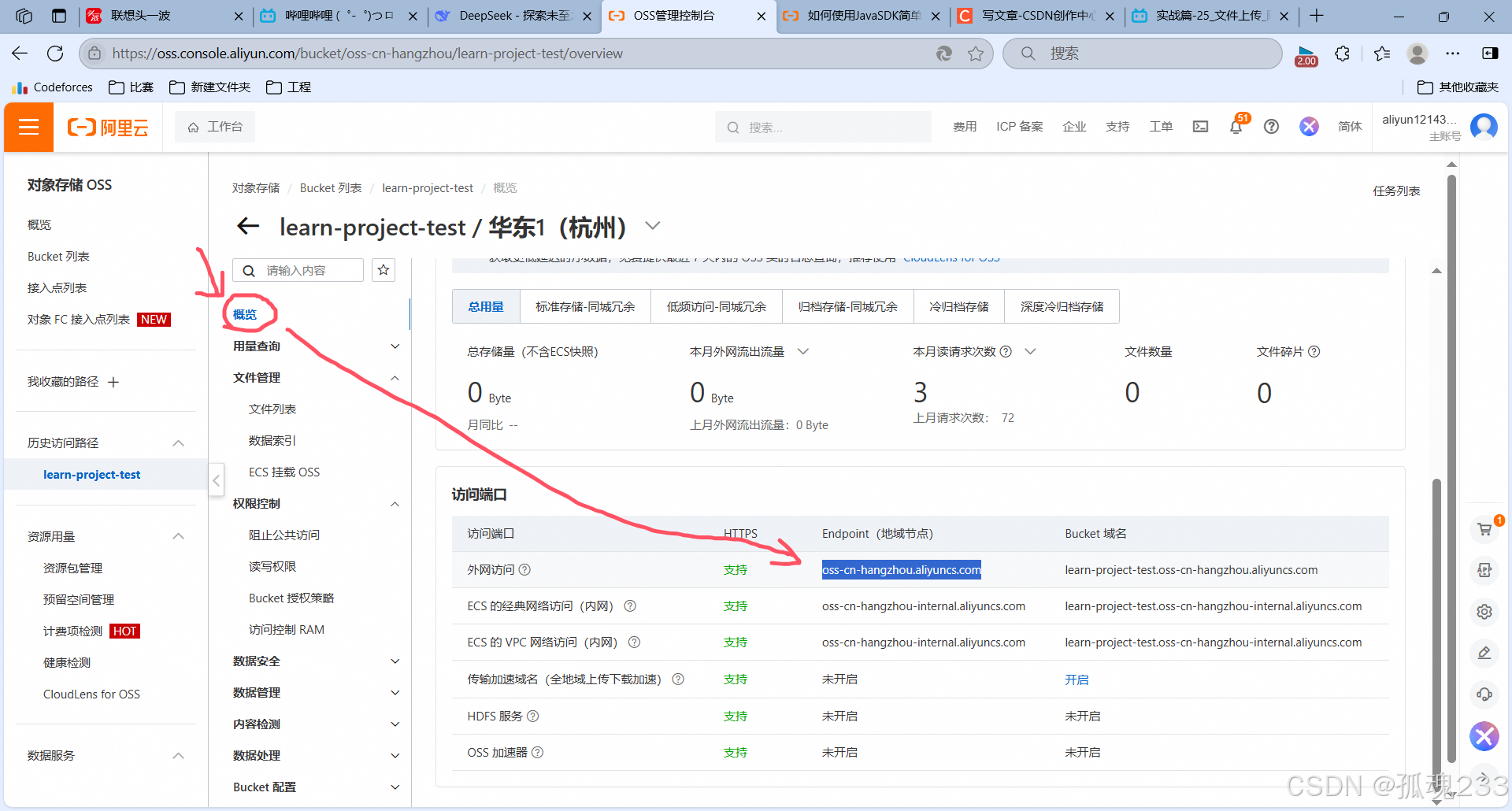Viewport: 1512px width, 811px height.
Task: Open 任务列表 at top right
Action: point(1396,191)
